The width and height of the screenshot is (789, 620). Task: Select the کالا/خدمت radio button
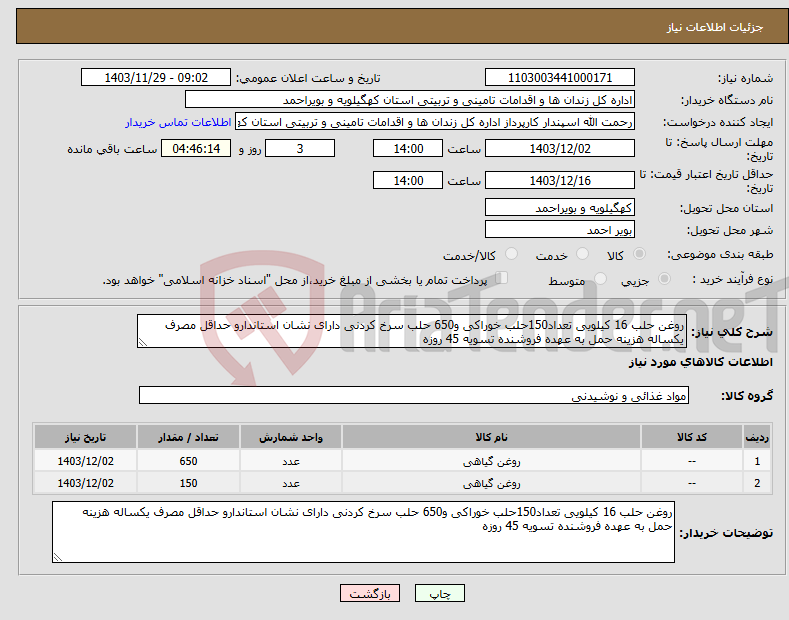tap(511, 254)
